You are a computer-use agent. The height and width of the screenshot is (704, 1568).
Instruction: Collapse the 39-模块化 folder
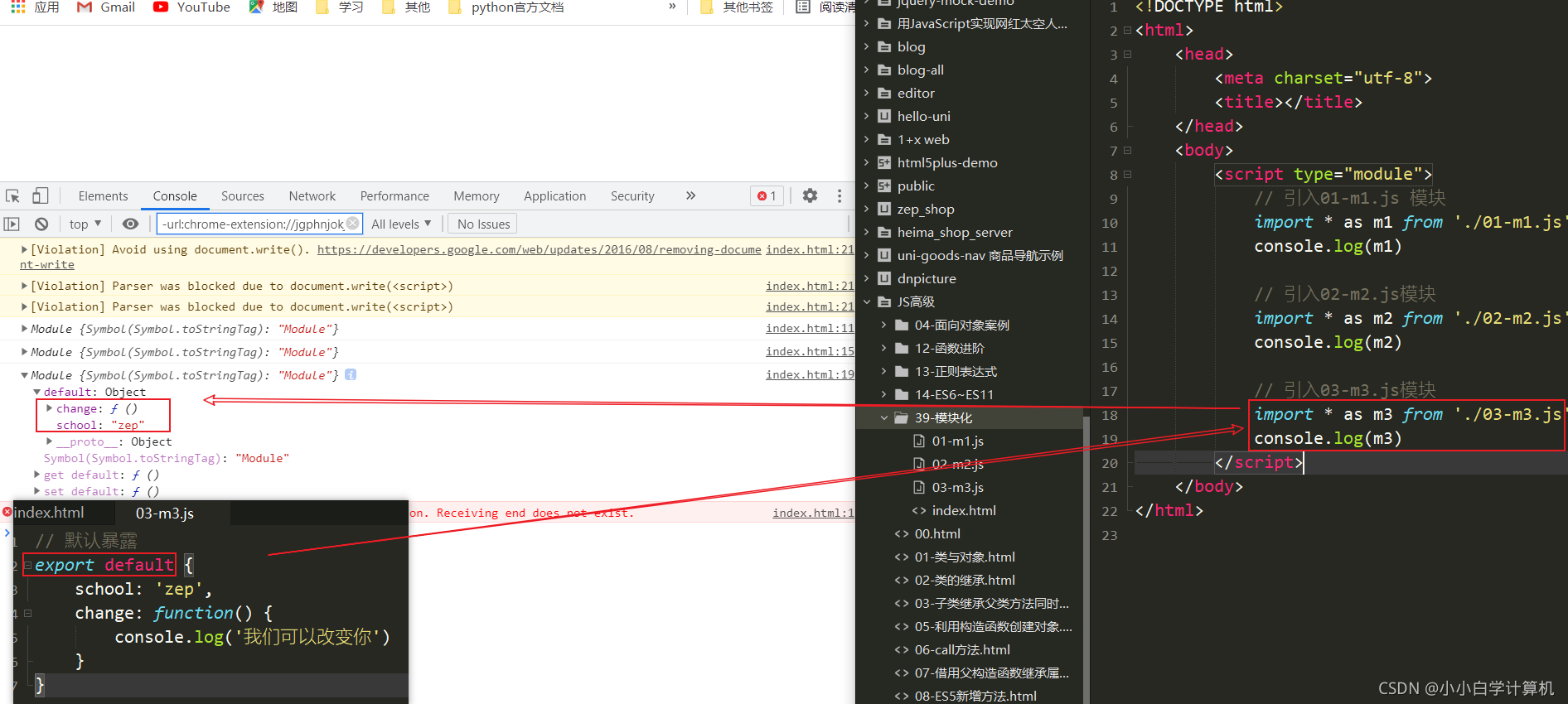pyautogui.click(x=884, y=417)
